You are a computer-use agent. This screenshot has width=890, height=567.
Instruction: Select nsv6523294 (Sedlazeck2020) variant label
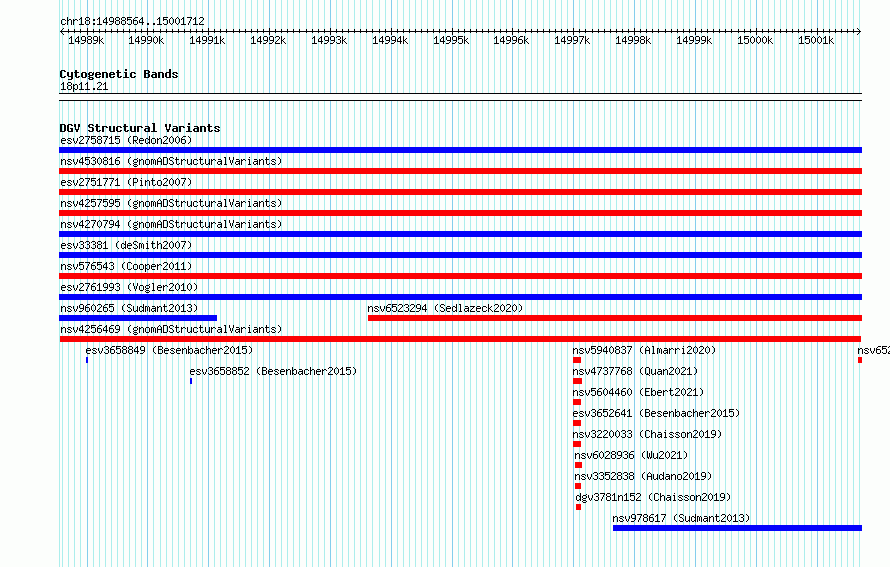click(445, 308)
